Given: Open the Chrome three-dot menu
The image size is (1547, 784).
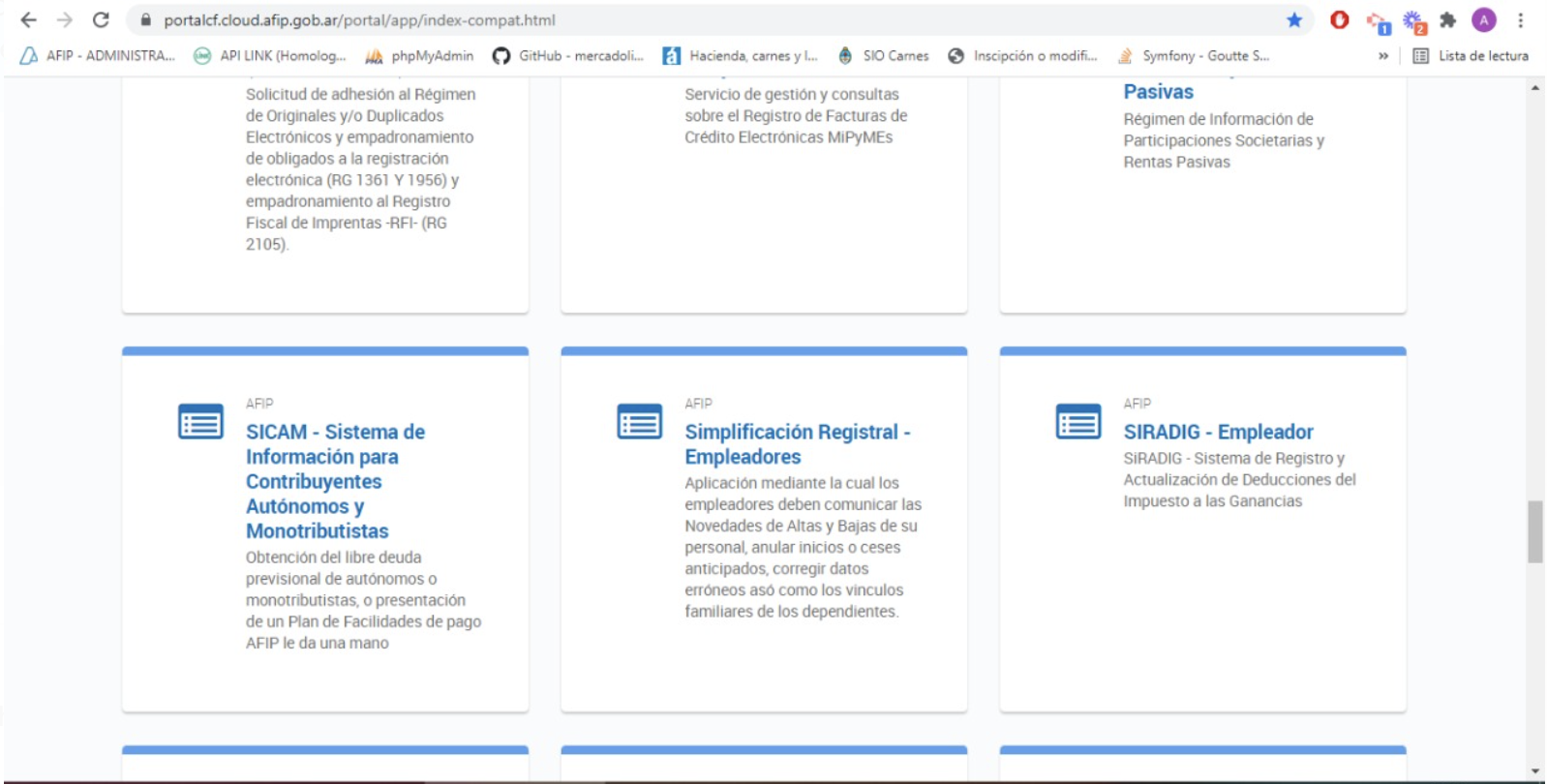Looking at the screenshot, I should coord(1521,19).
